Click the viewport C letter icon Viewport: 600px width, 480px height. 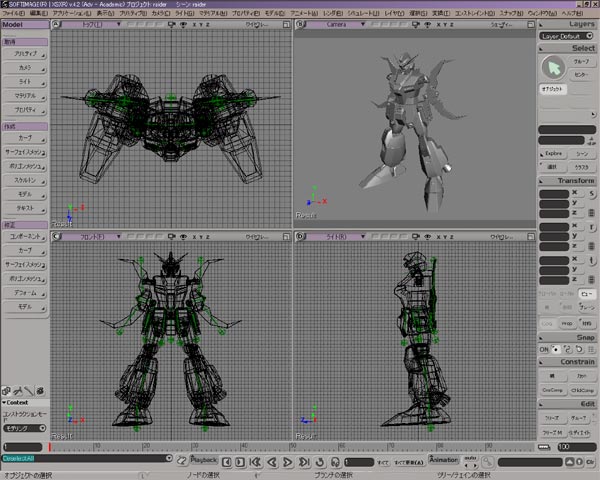coord(56,237)
